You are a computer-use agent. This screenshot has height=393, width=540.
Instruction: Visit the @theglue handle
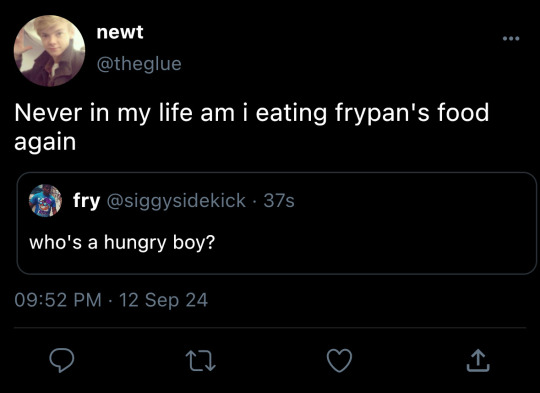point(139,64)
